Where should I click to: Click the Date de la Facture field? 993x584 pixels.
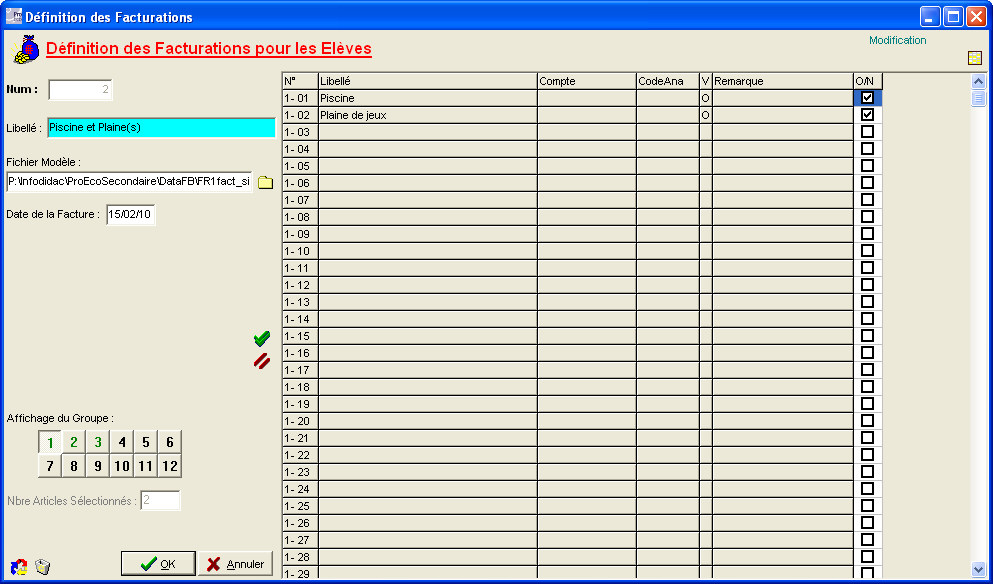click(x=130, y=214)
